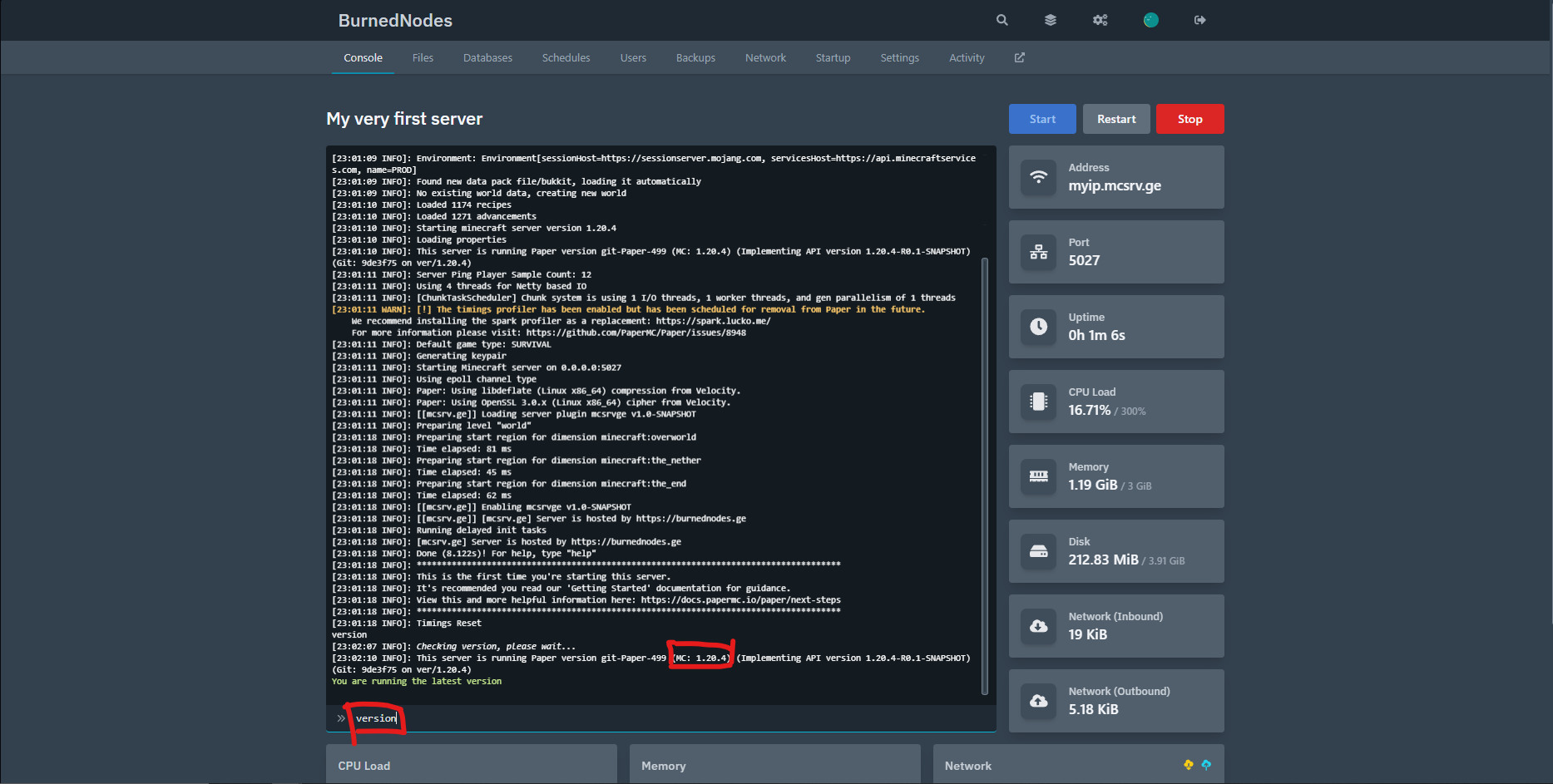
Task: Go to the Backups tab
Action: pyautogui.click(x=695, y=57)
